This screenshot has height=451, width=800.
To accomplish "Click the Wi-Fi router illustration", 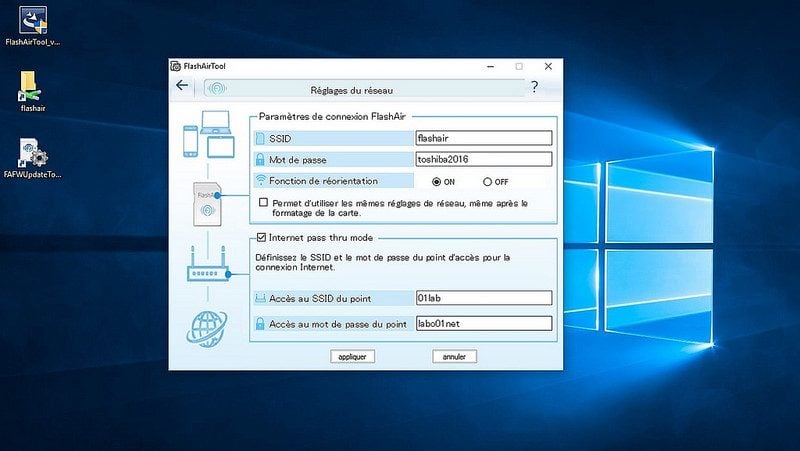I will (x=208, y=264).
